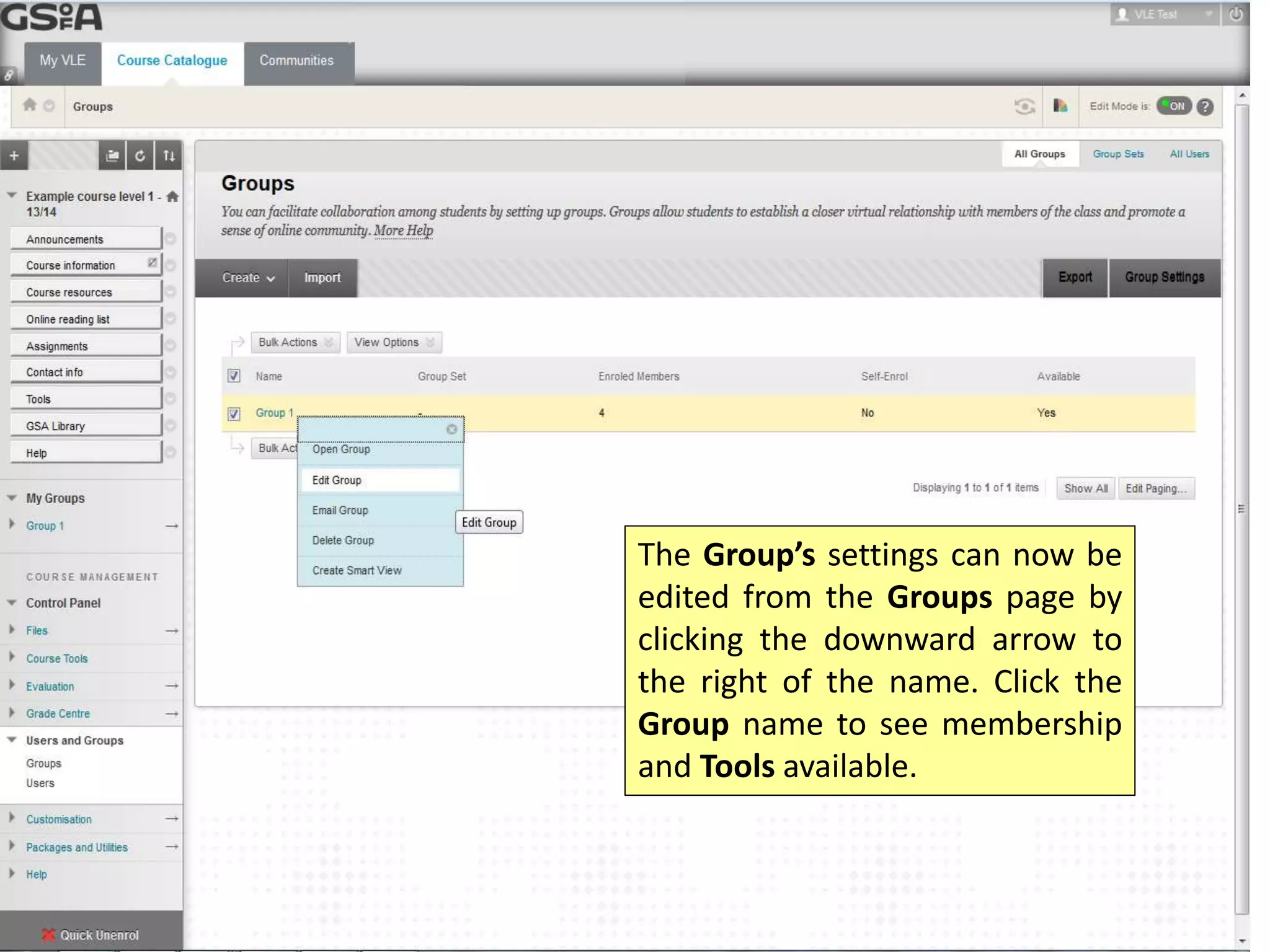The height and width of the screenshot is (952, 1270).
Task: Click the Edit Paging button
Action: pyautogui.click(x=1156, y=488)
